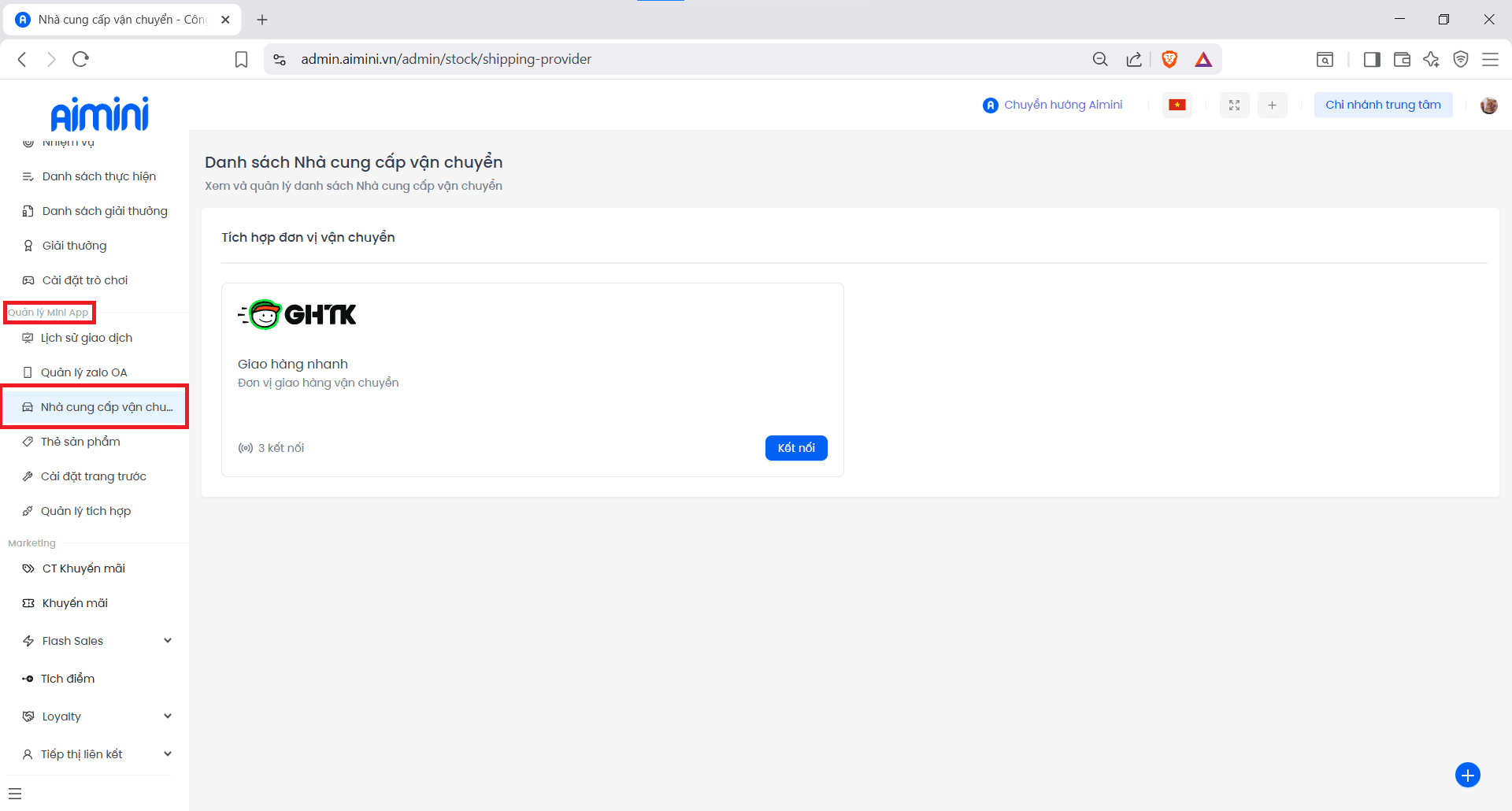Open user profile avatar
The image size is (1512, 811).
(x=1488, y=105)
